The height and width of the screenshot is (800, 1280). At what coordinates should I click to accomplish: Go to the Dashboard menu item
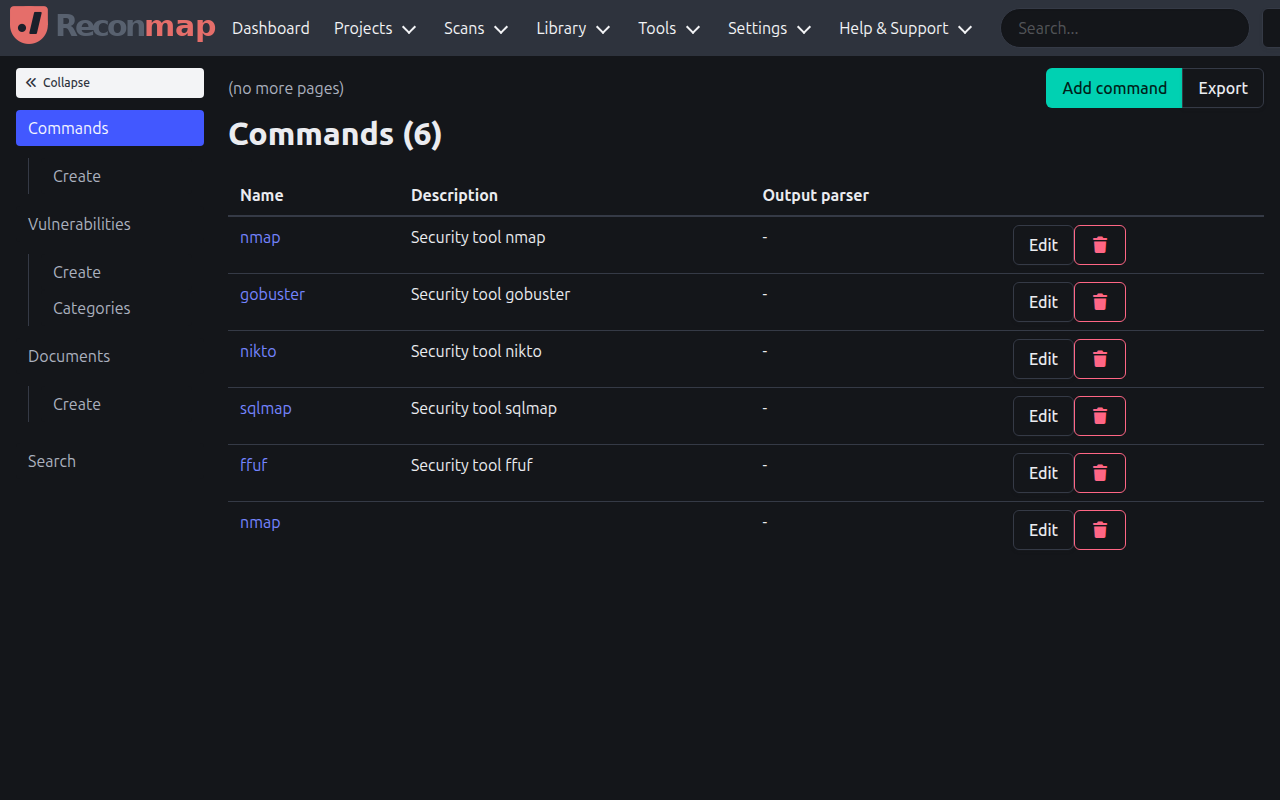click(270, 28)
